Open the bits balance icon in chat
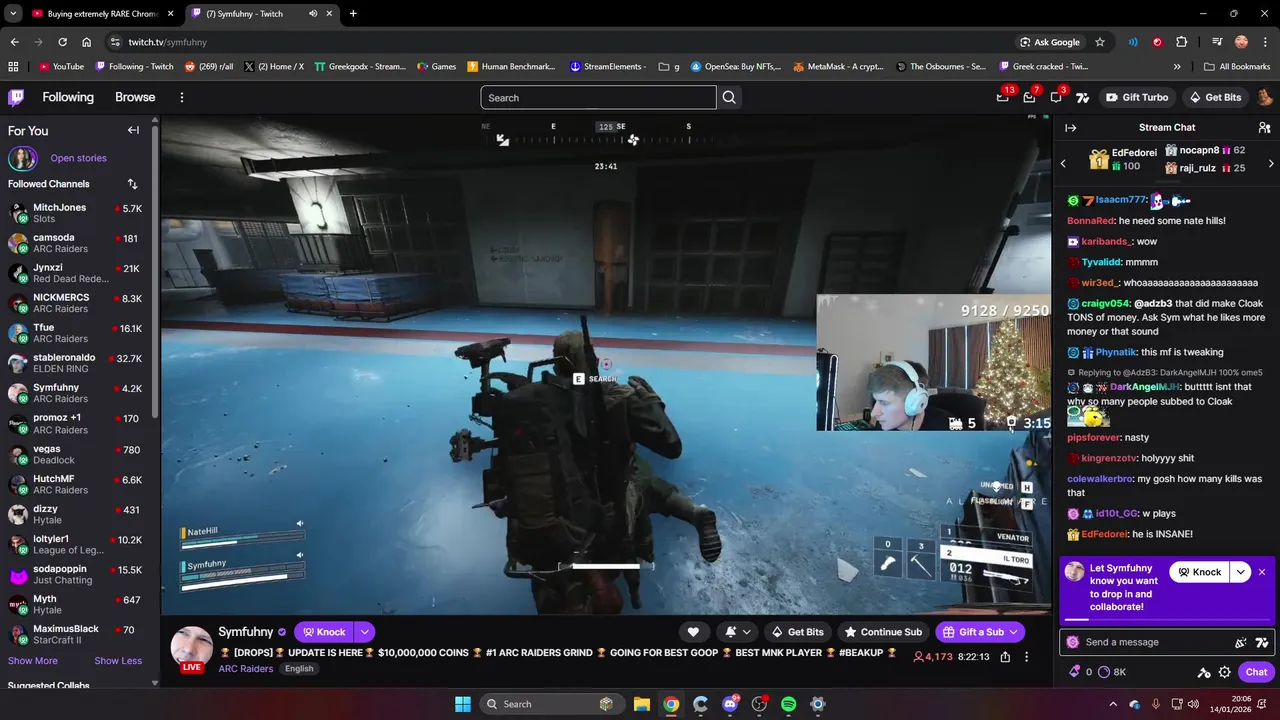This screenshot has height=720, width=1280. (1080, 672)
